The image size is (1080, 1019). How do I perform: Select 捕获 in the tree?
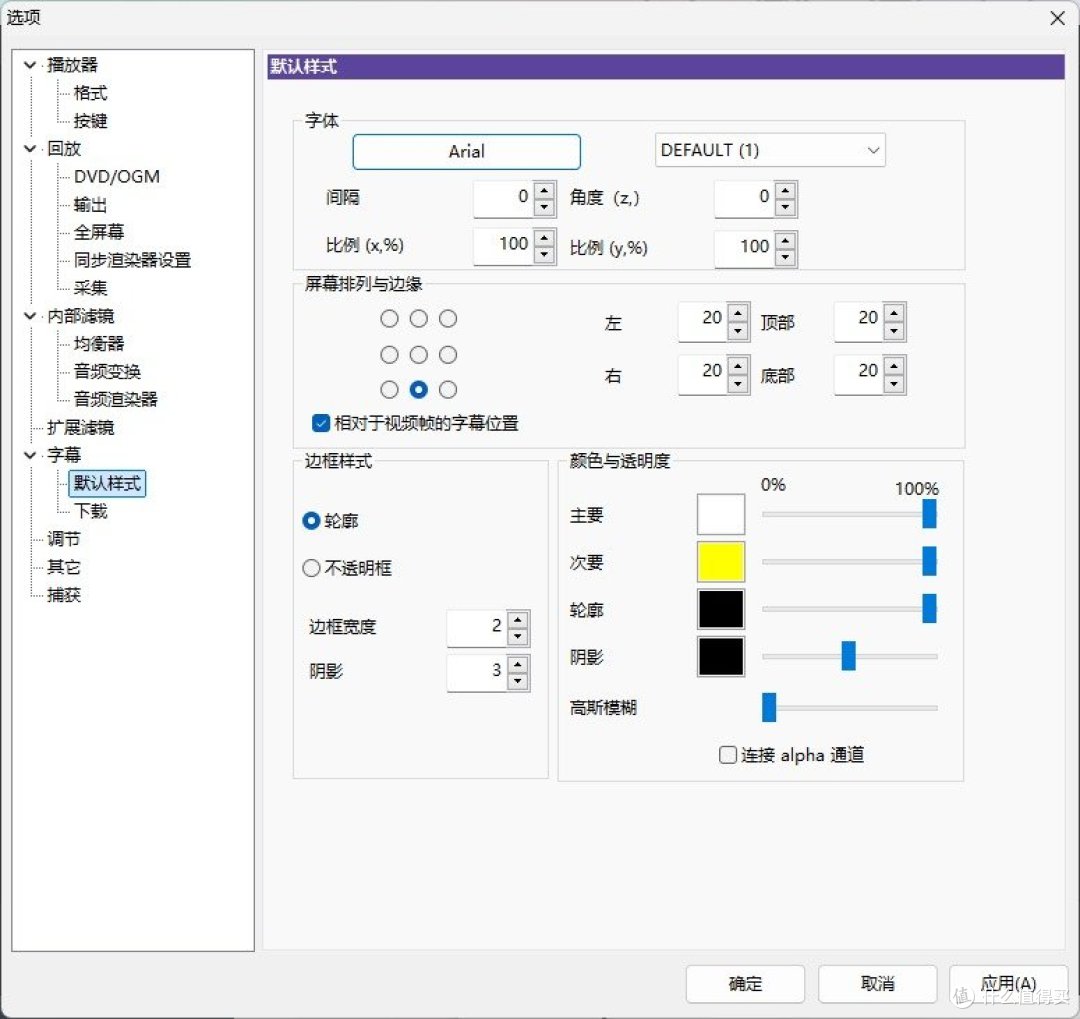pyautogui.click(x=63, y=595)
